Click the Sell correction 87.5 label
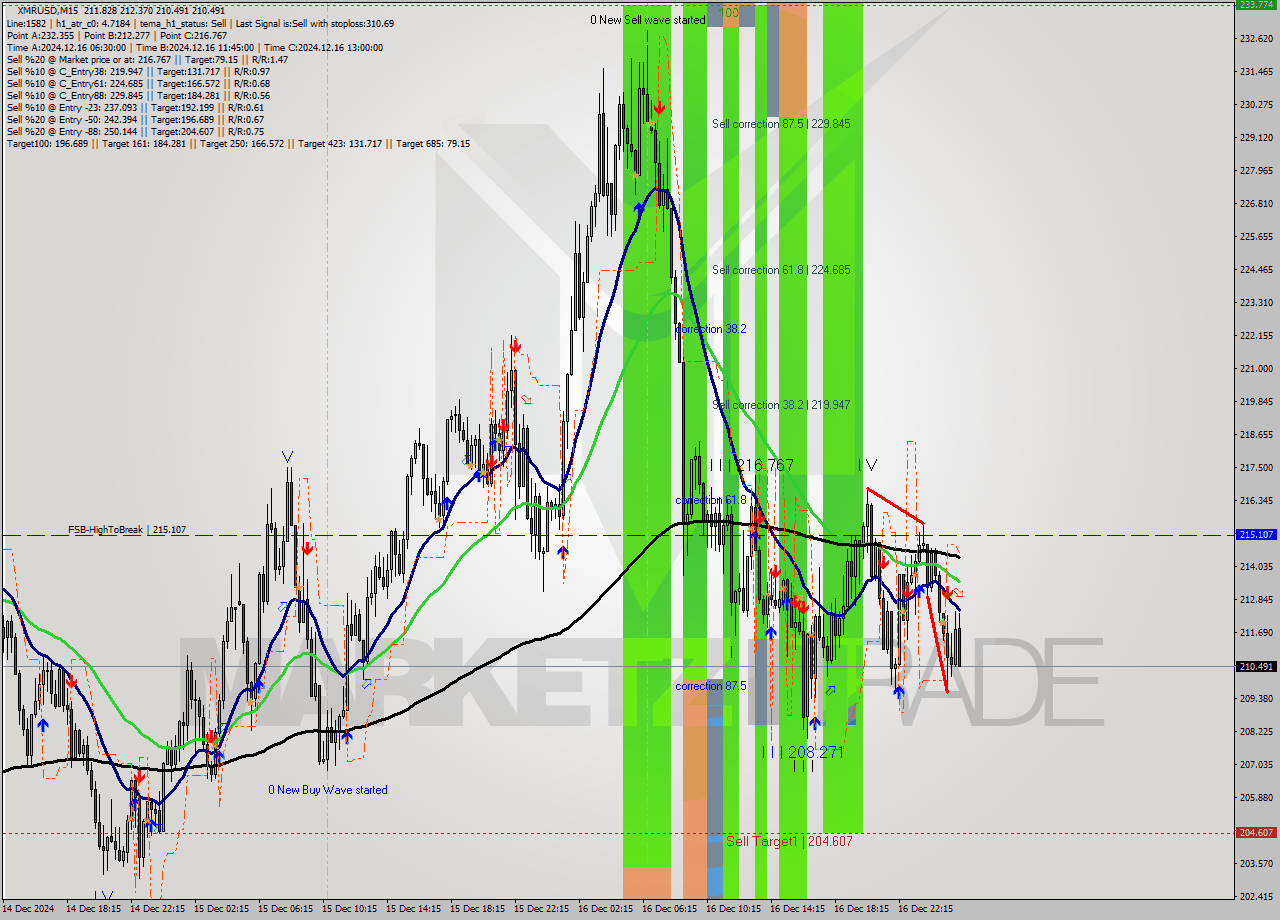 [781, 124]
